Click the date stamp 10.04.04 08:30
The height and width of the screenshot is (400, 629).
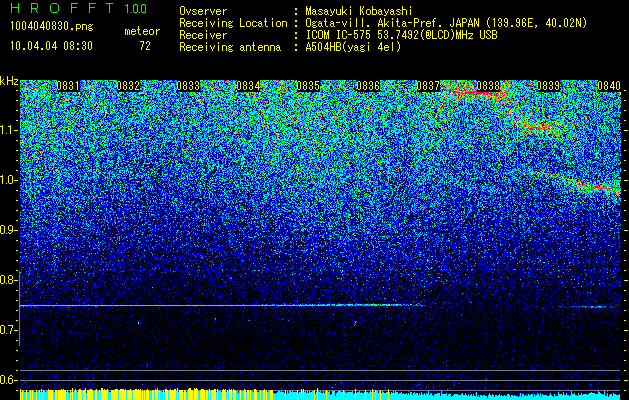coord(51,46)
